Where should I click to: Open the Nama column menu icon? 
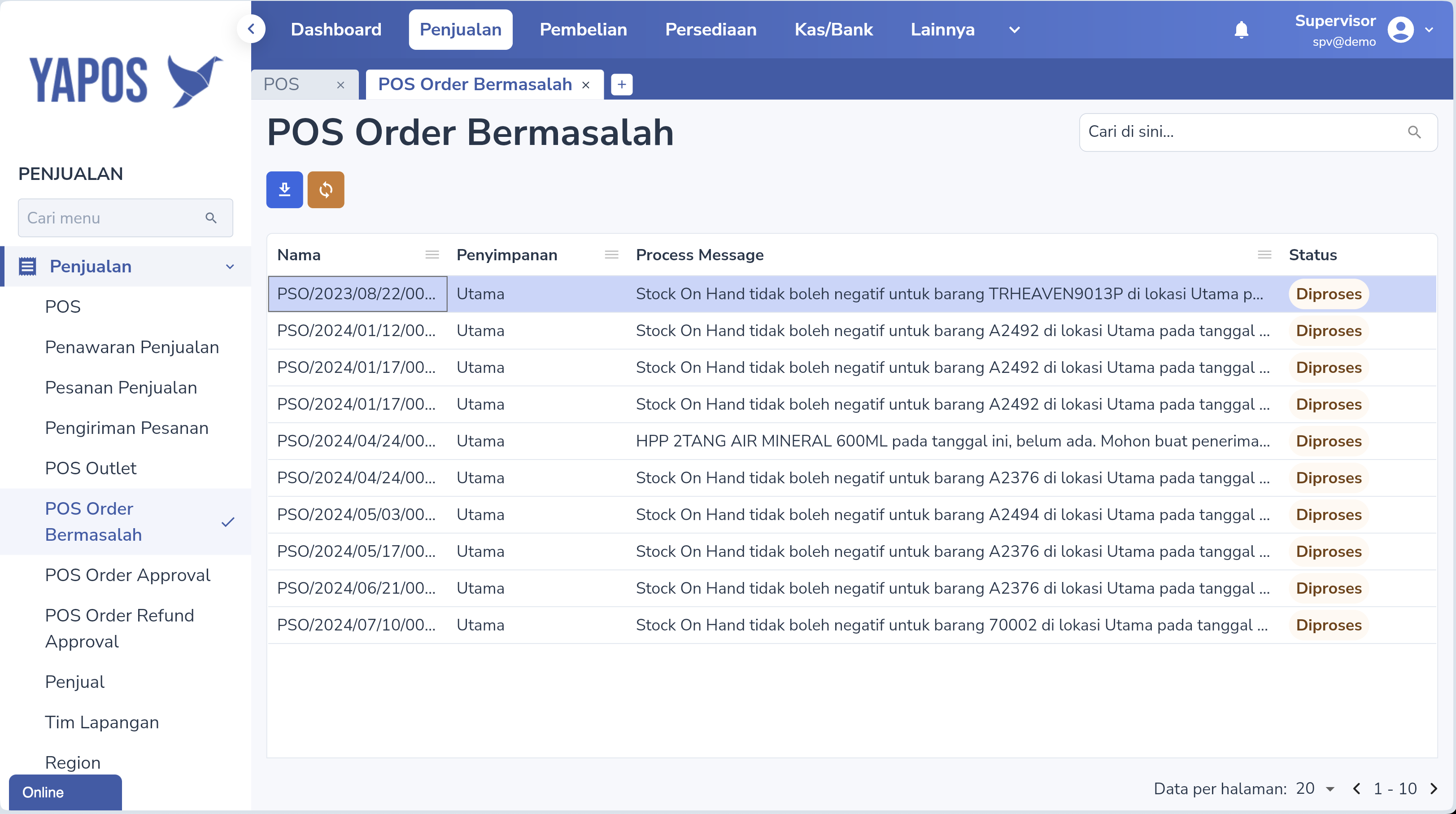[x=432, y=255]
